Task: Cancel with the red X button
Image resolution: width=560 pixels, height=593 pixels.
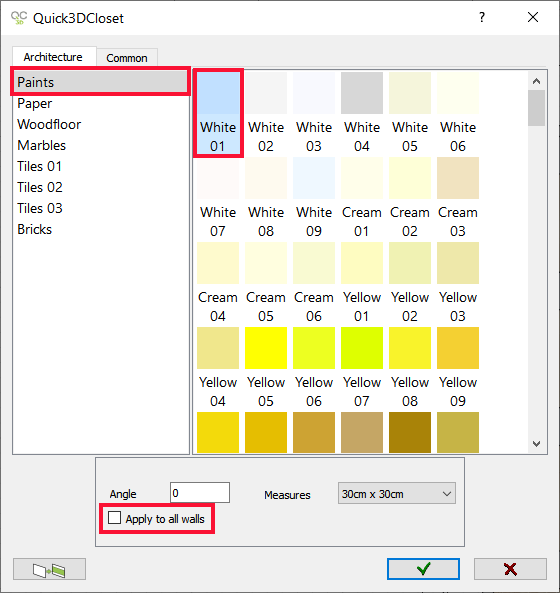Action: (510, 568)
